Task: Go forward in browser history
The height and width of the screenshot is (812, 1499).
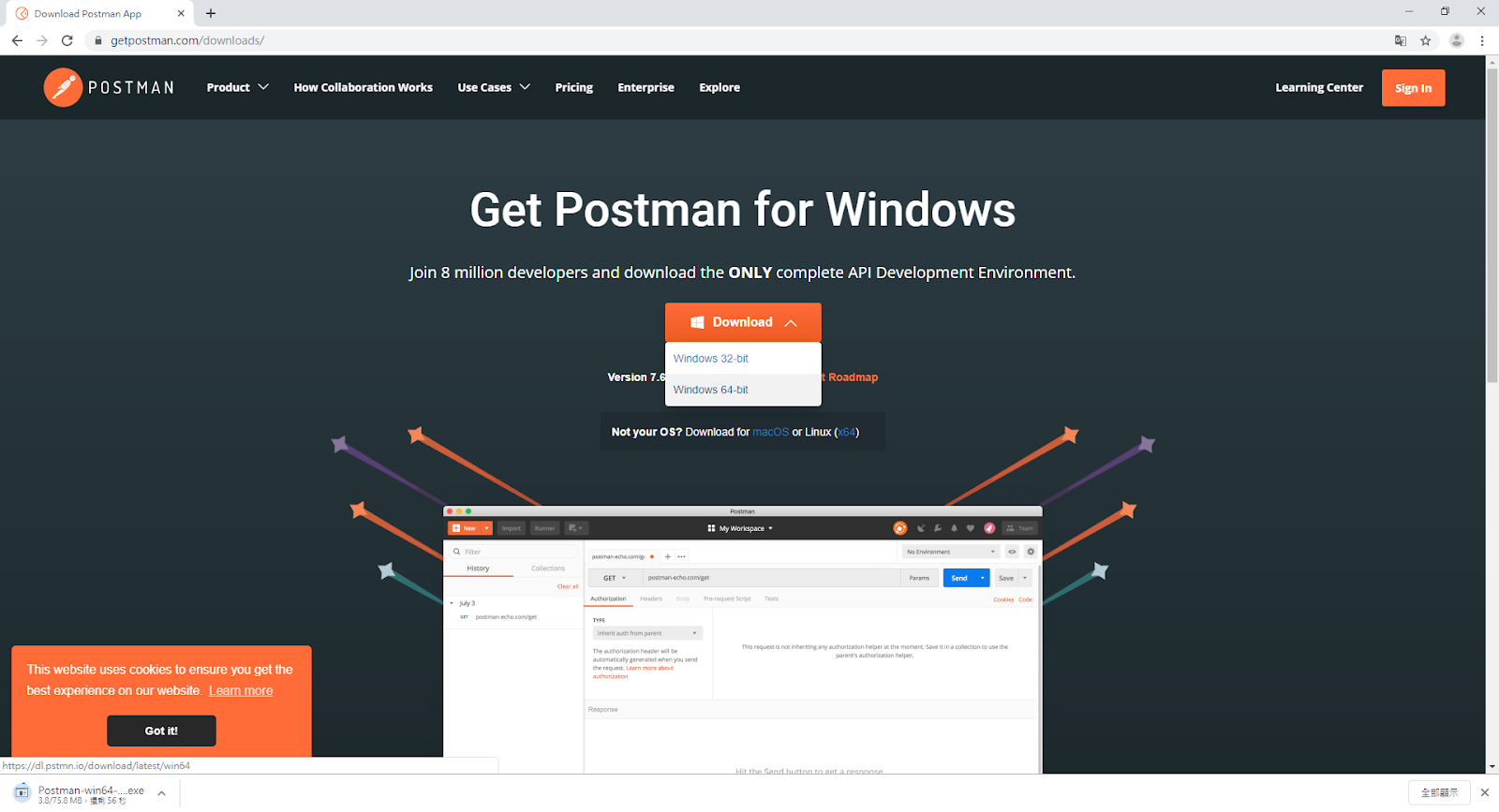Action: coord(42,40)
